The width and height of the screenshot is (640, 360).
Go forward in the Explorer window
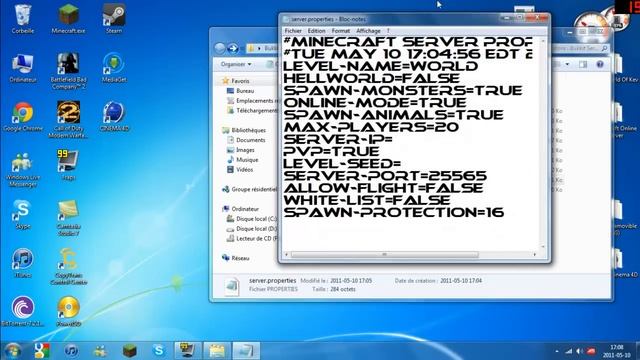233,49
